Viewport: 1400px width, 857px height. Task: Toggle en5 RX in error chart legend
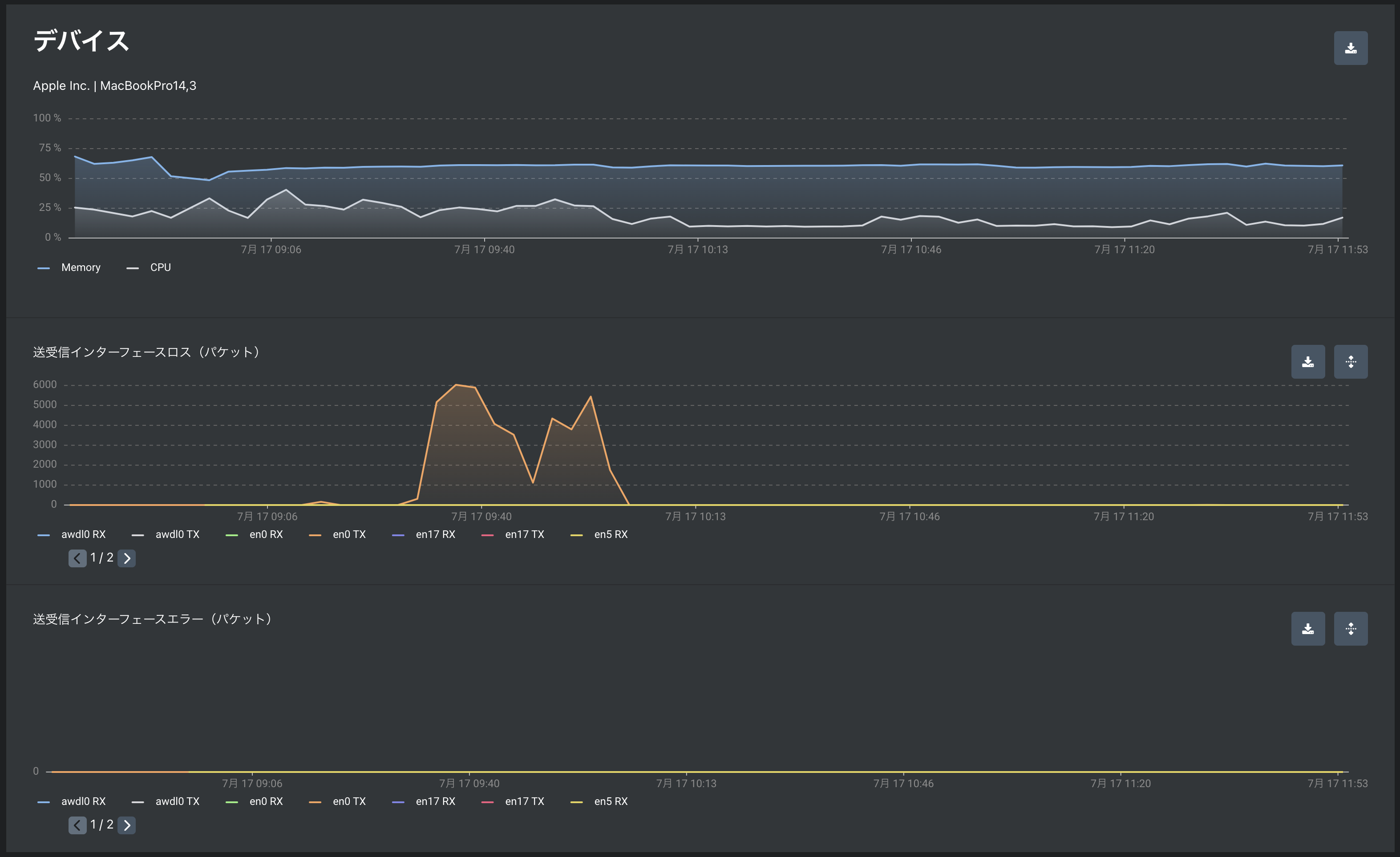coord(599,802)
